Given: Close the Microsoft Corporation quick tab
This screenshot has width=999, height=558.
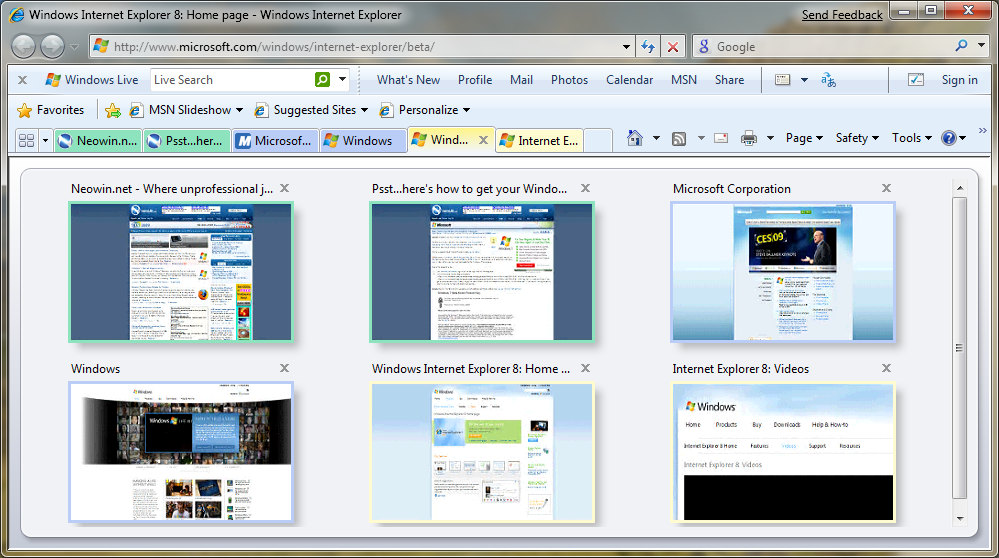Looking at the screenshot, I should 886,188.
